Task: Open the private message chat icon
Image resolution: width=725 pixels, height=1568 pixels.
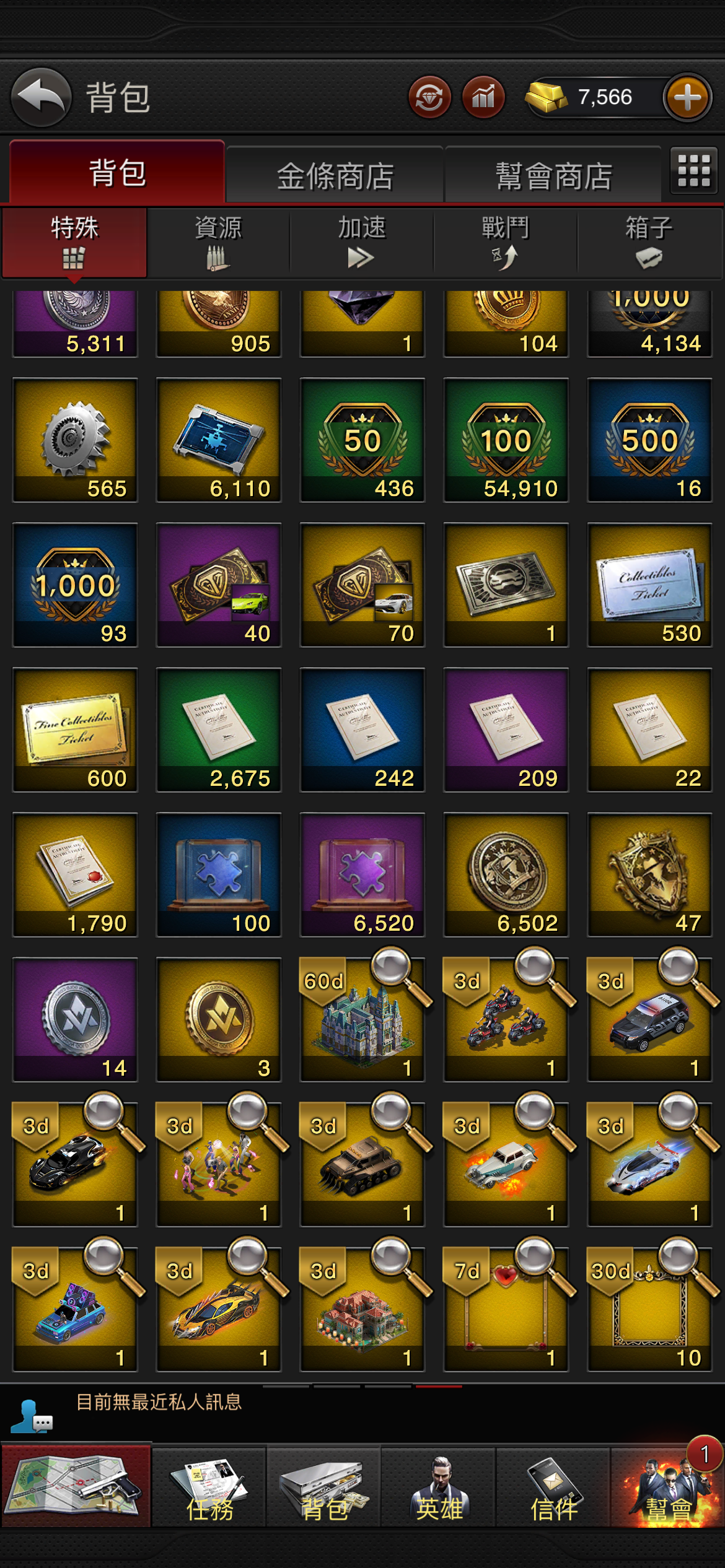Action: 30,1416
